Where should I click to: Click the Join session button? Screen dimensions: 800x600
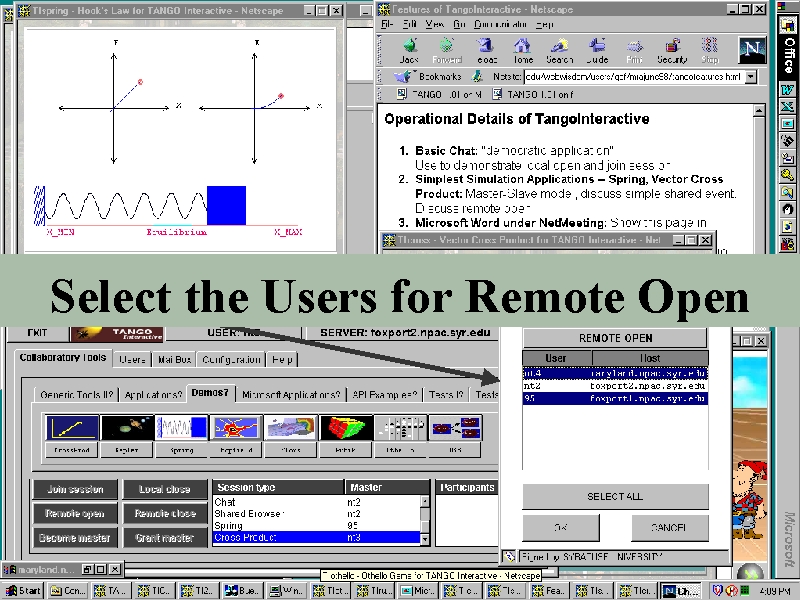pyautogui.click(x=75, y=489)
